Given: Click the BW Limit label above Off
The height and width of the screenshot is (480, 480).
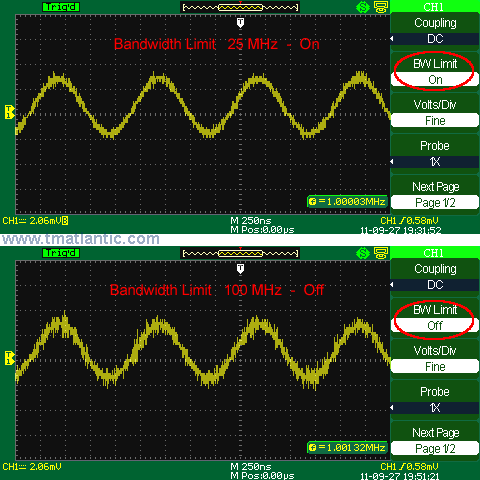Looking at the screenshot, I should pyautogui.click(x=435, y=310).
